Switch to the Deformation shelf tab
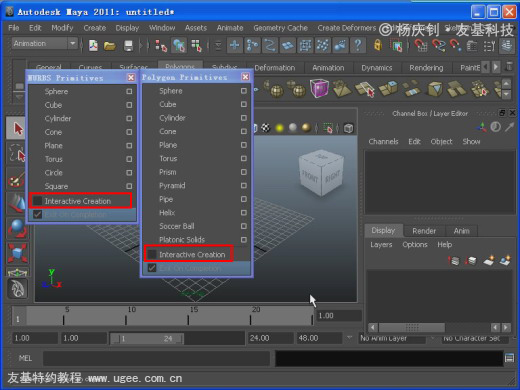Screen dimensions: 520x390 tap(275, 68)
